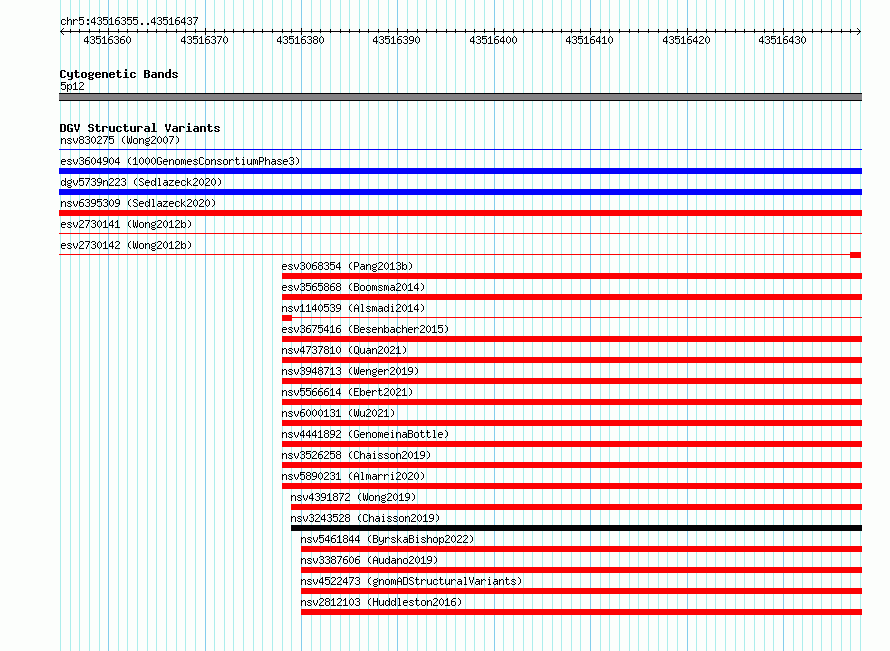
Task: Open nsv5566614 (Ebert2021) variant label
Action: coord(347,392)
